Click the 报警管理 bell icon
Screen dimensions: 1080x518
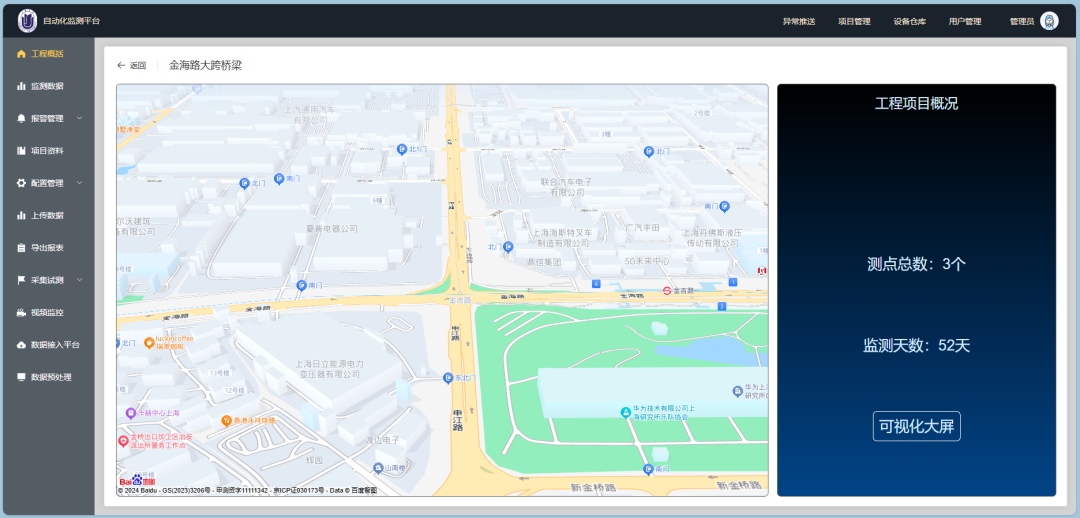21,118
